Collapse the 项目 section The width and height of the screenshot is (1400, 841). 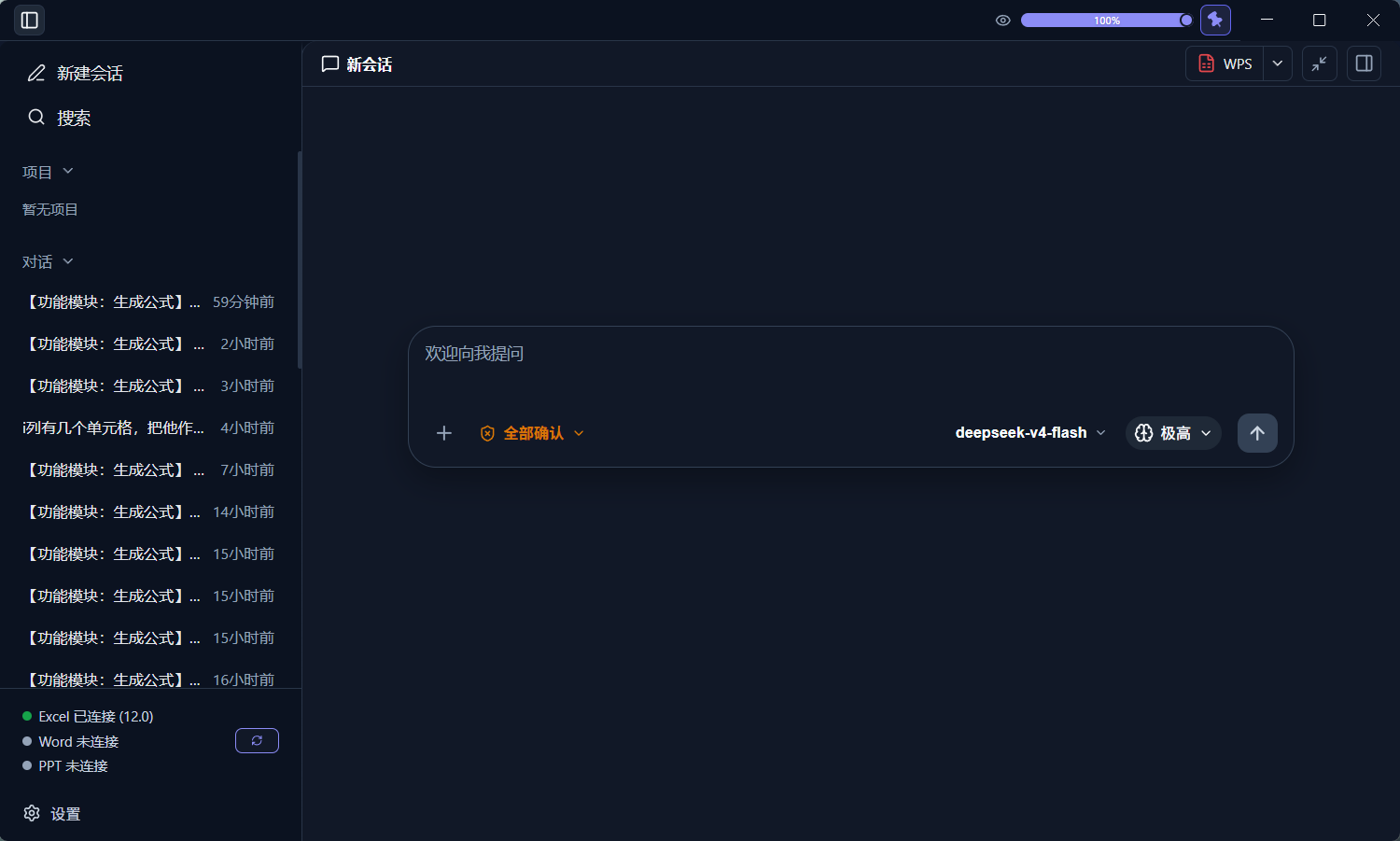click(48, 172)
